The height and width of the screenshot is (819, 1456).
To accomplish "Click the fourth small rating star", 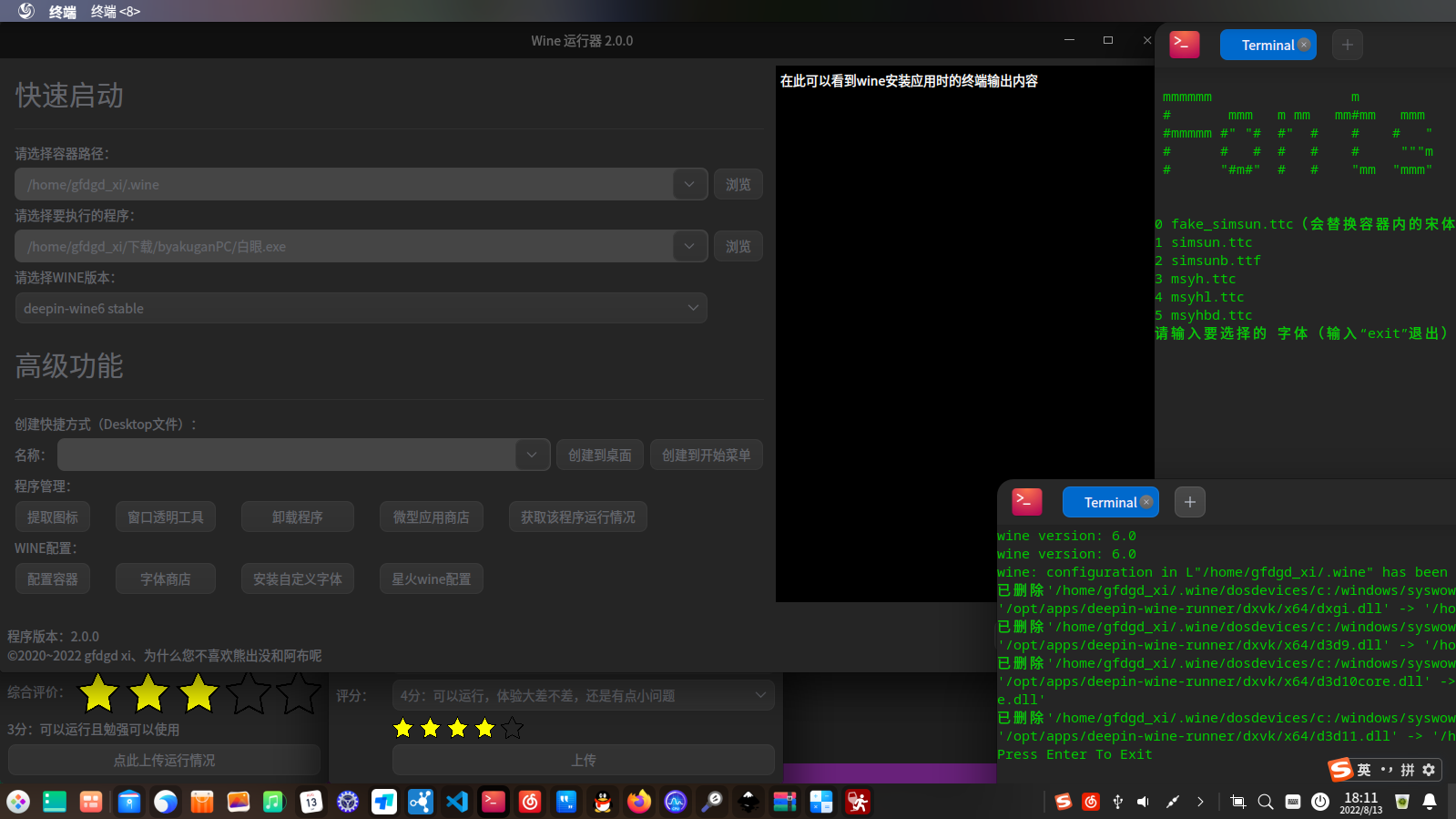I will point(485,728).
